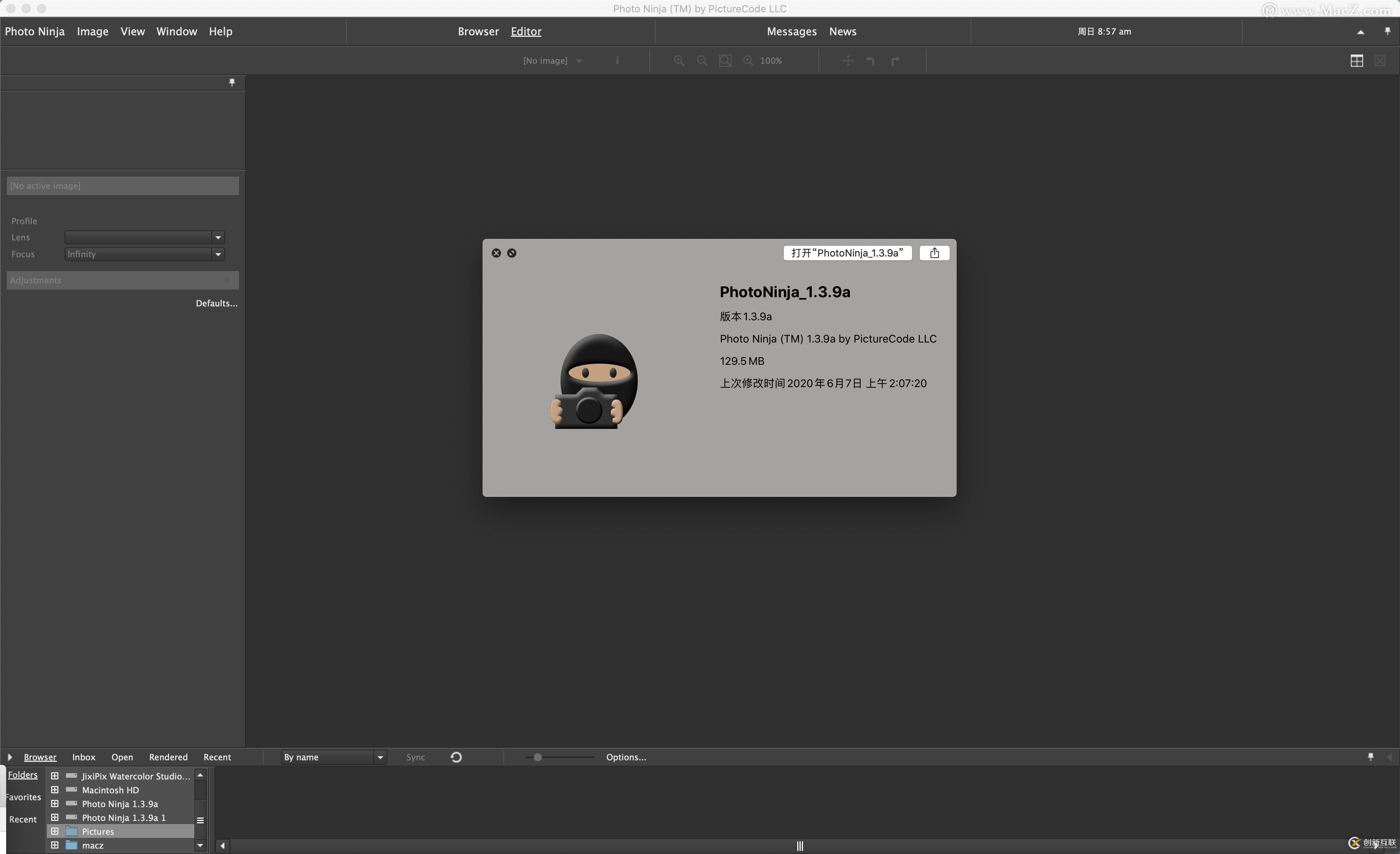Switch to the Editor mode
The image size is (1400, 854).
(526, 31)
